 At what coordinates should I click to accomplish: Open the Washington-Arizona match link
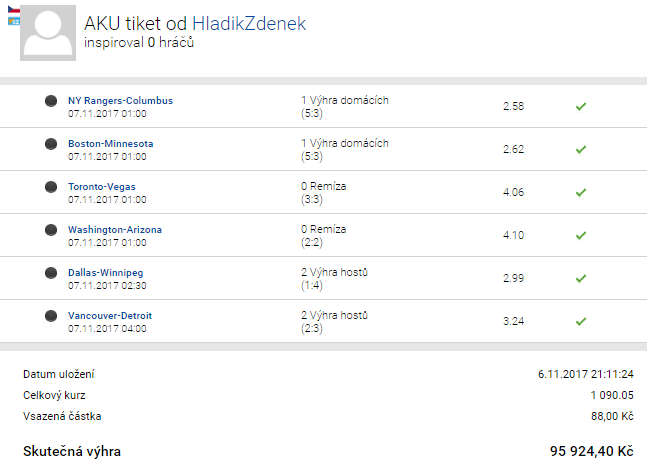point(114,230)
